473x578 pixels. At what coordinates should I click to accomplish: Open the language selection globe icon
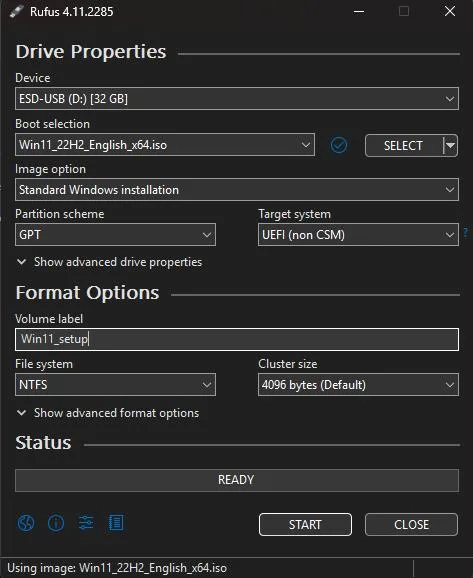coord(26,522)
